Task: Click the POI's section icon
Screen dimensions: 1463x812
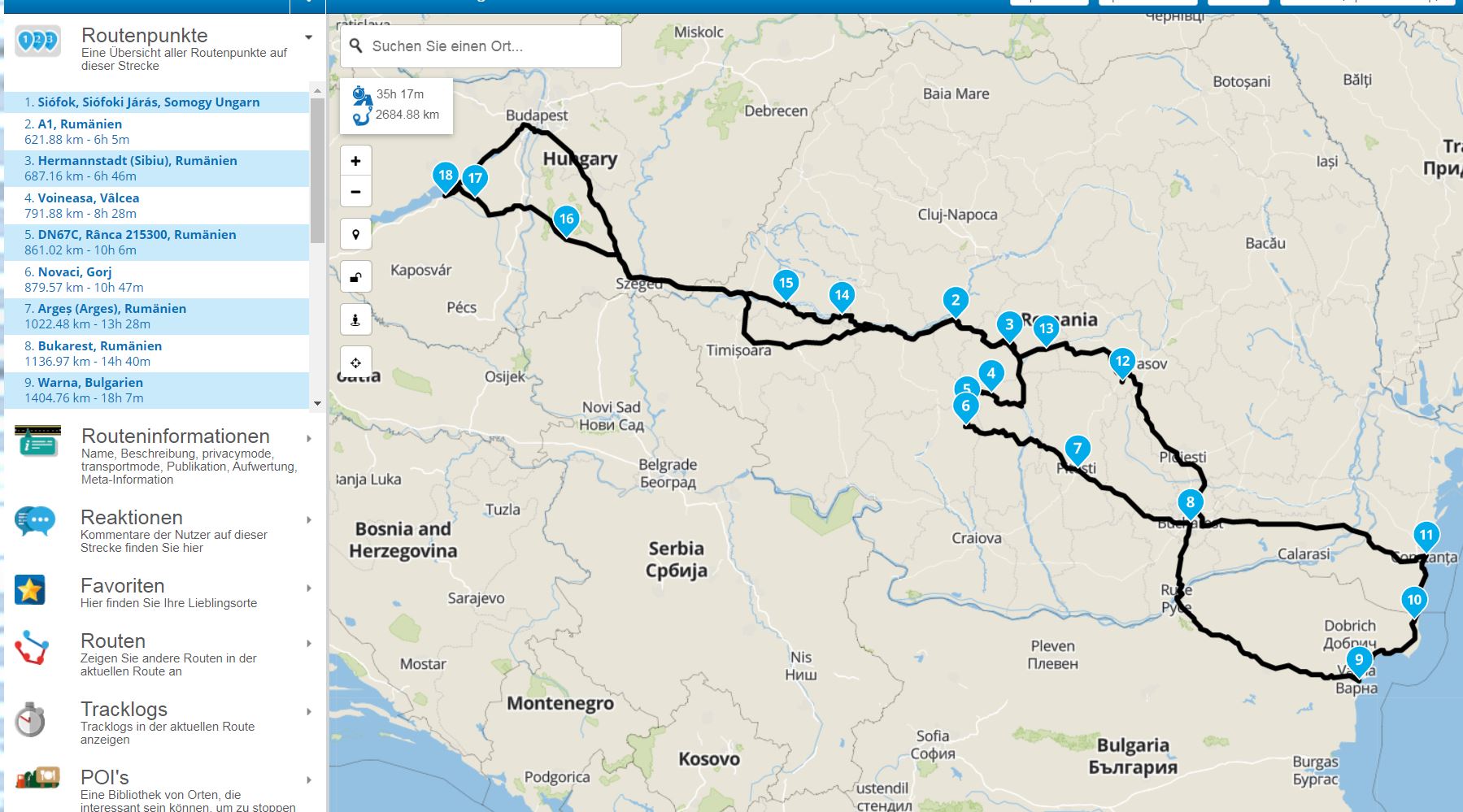Action: (37, 779)
